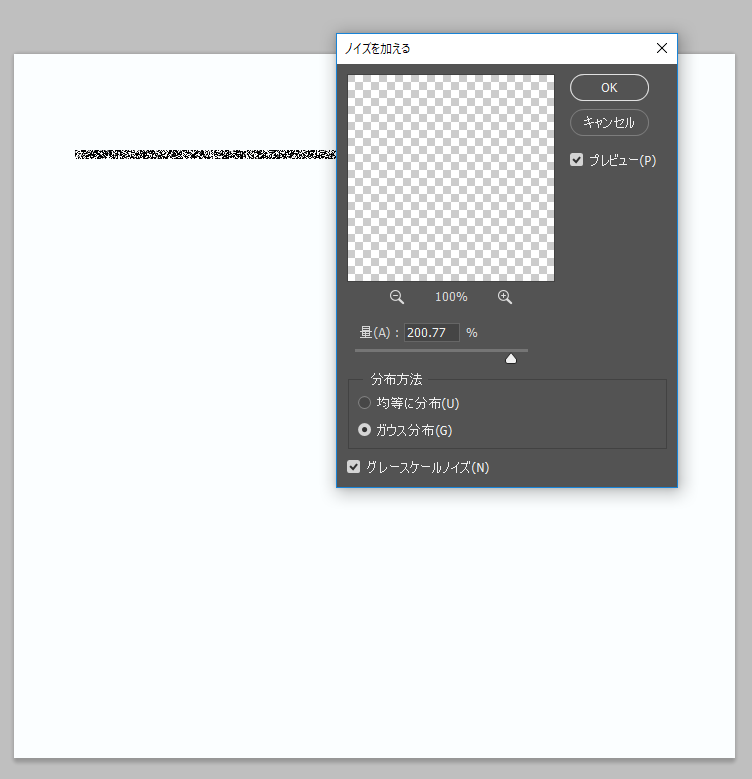752x779 pixels.
Task: Click the checkerboard preview thumbnail
Action: click(x=451, y=178)
